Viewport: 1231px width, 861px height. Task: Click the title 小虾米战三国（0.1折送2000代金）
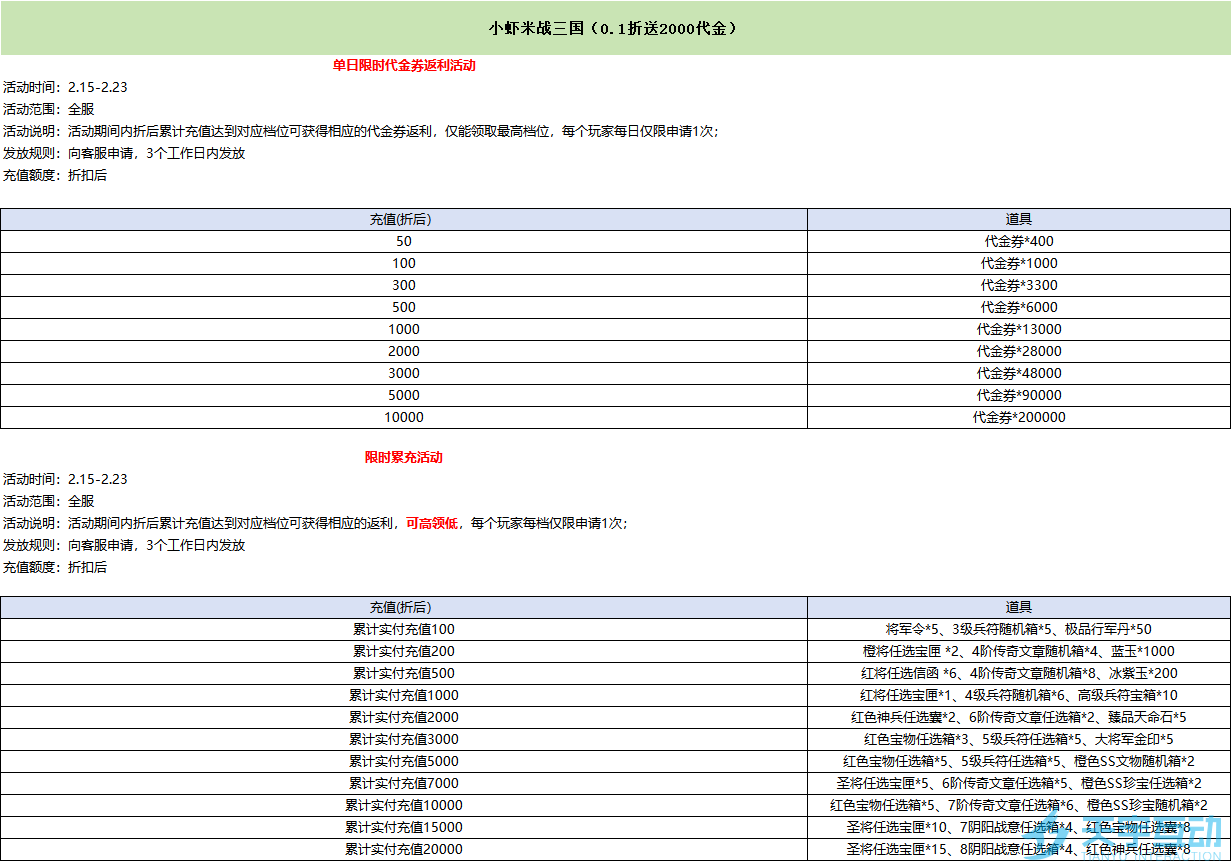tap(614, 28)
